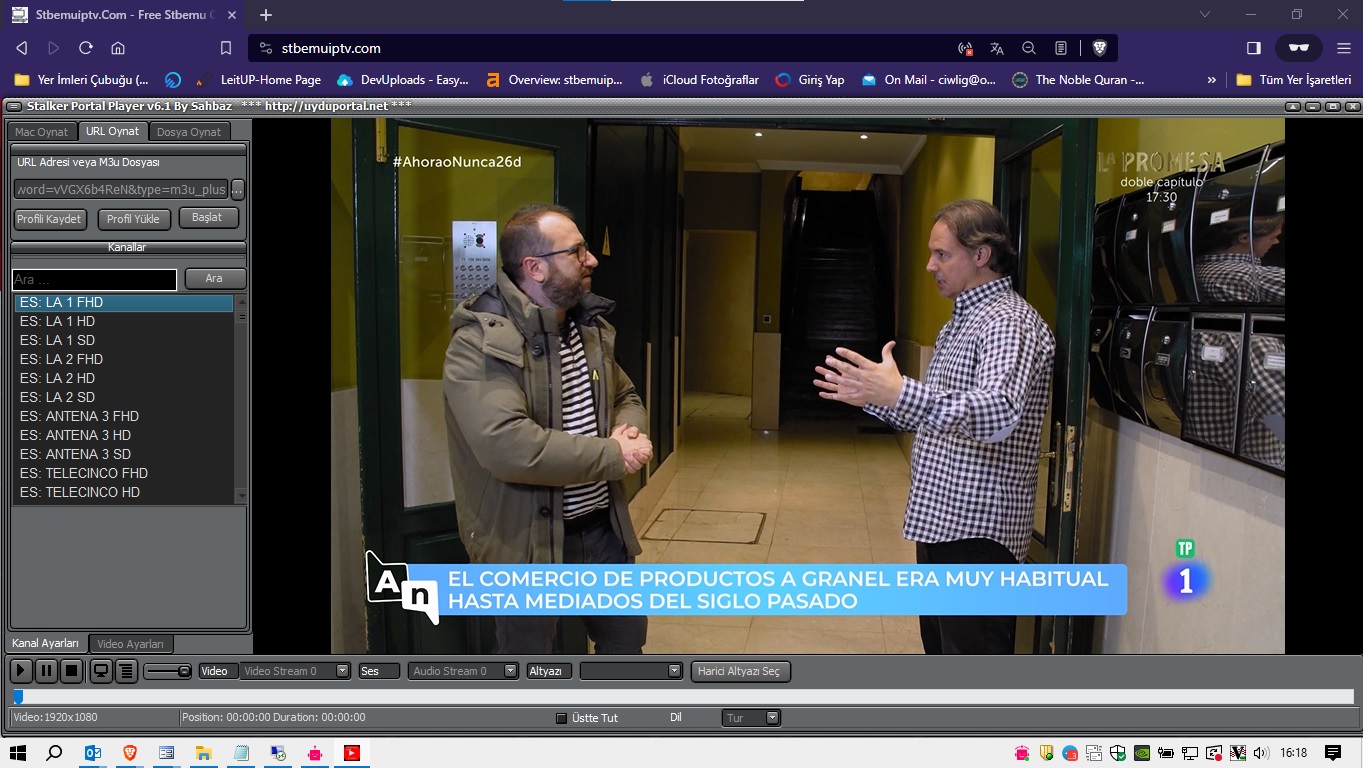This screenshot has width=1363, height=768.
Task: Pause the video stream
Action: [x=46, y=671]
